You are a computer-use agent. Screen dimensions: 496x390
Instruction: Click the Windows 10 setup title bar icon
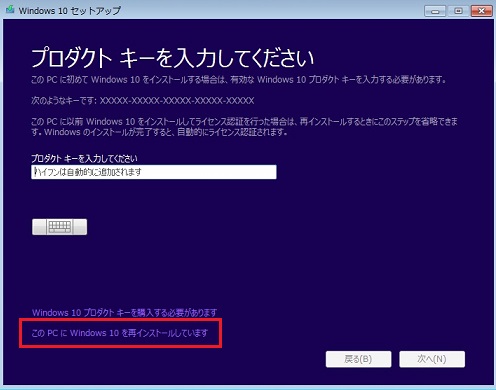pos(10,10)
